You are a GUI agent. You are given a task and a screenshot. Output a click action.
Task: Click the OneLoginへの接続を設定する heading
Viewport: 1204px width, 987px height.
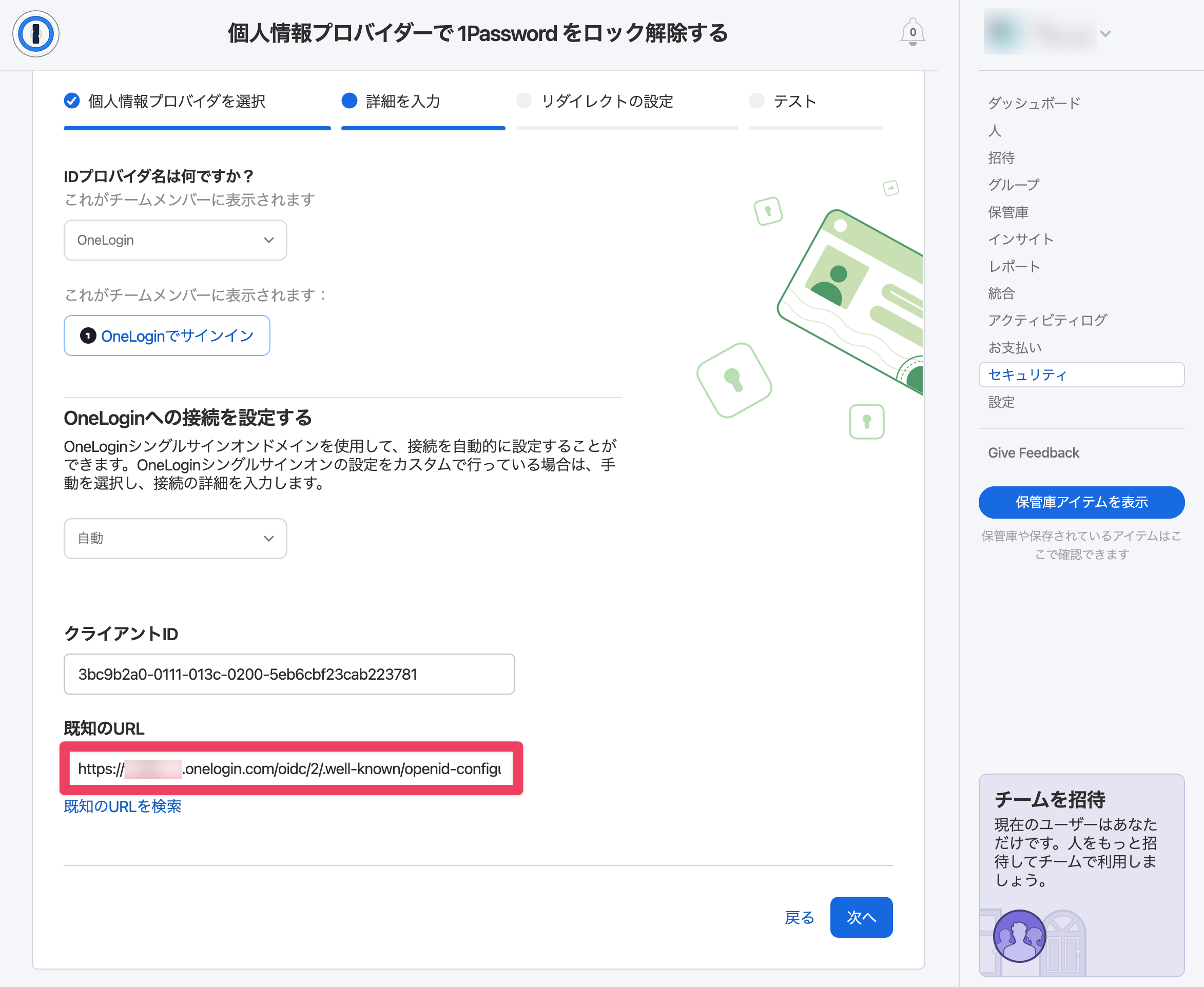(188, 418)
